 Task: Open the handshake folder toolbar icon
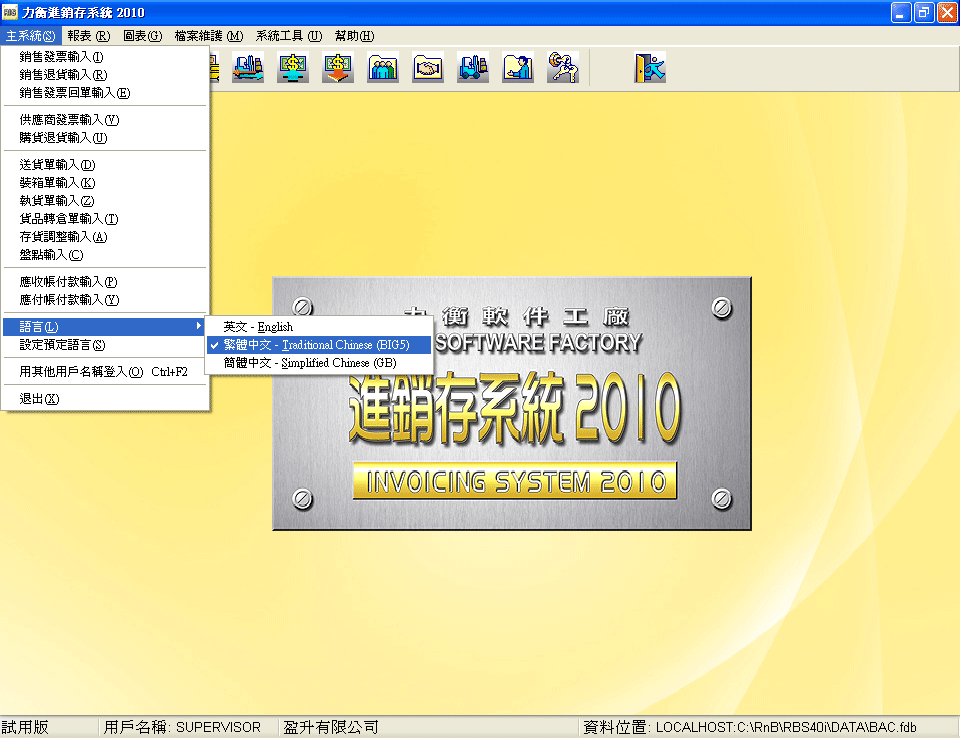428,67
